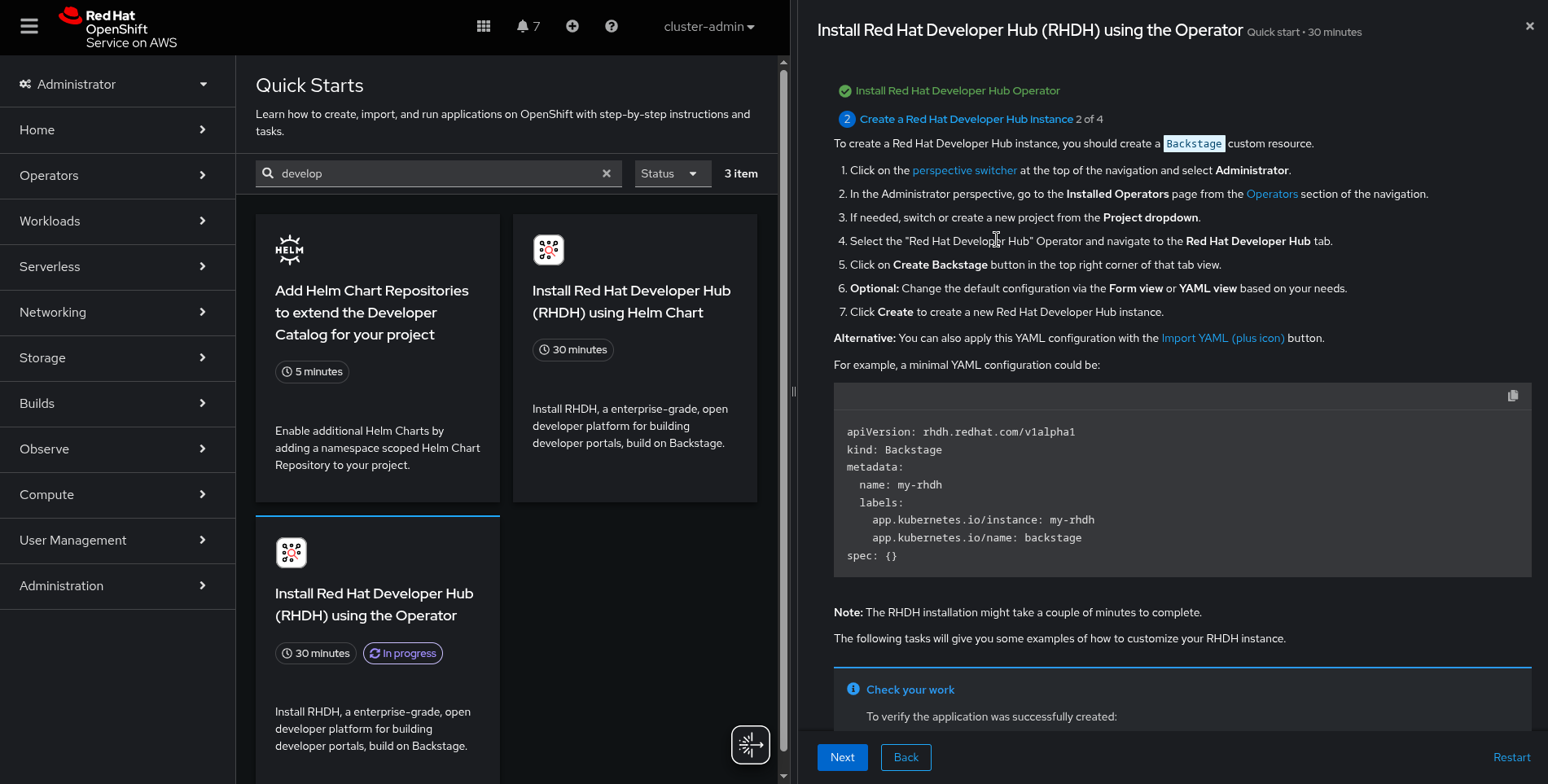Open the cluster-admin user dropdown
Viewport: 1548px width, 784px height.
coord(708,27)
